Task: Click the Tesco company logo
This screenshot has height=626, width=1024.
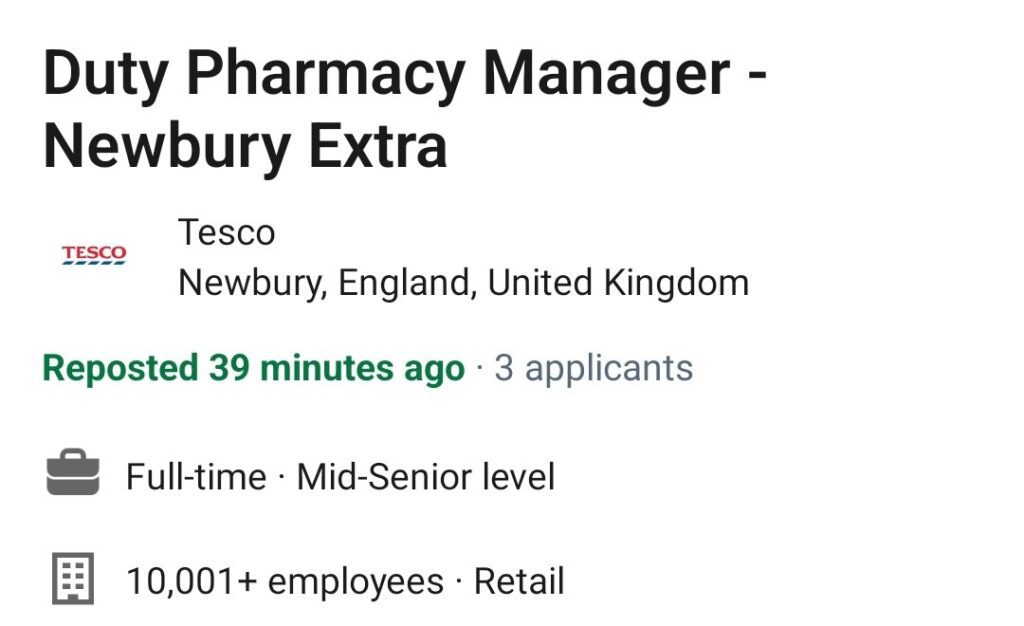Action: point(94,255)
